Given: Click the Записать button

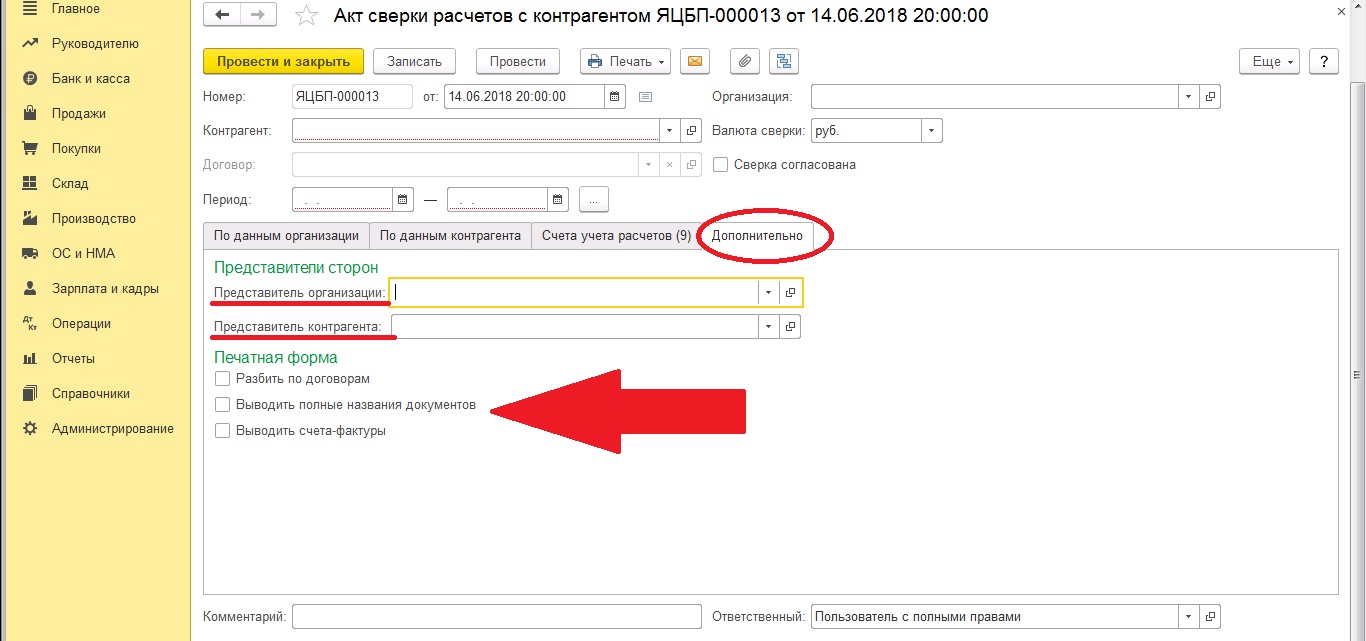Looking at the screenshot, I should 414,61.
